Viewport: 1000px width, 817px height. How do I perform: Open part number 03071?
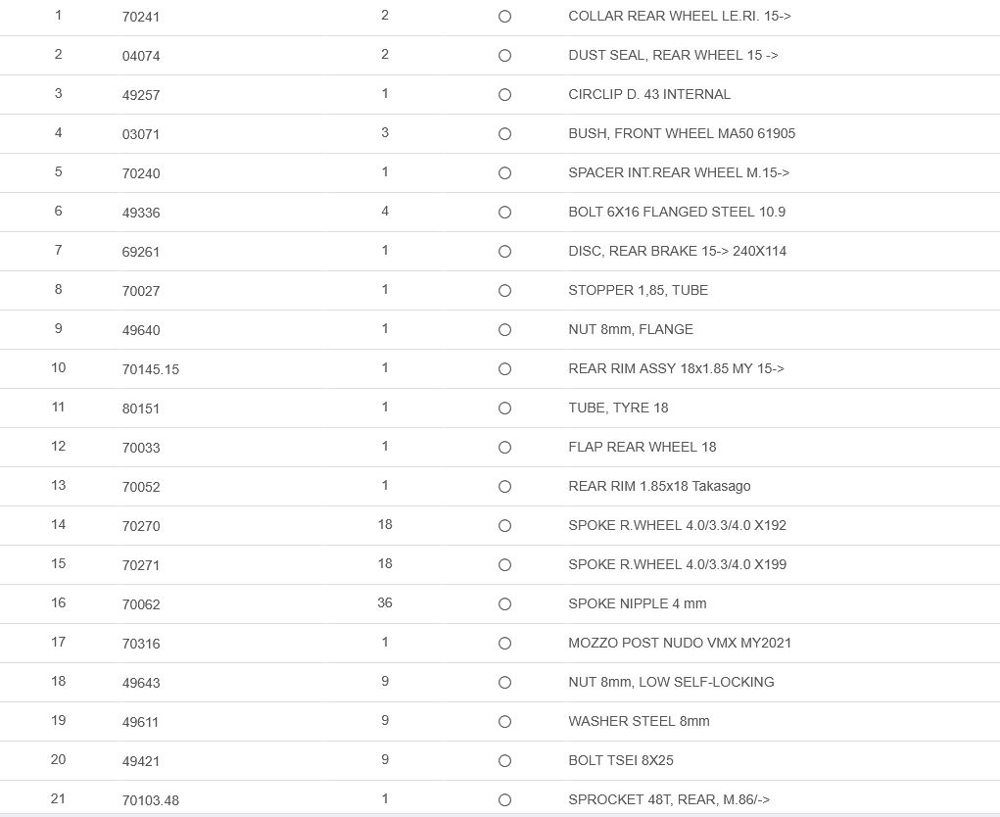tap(141, 134)
